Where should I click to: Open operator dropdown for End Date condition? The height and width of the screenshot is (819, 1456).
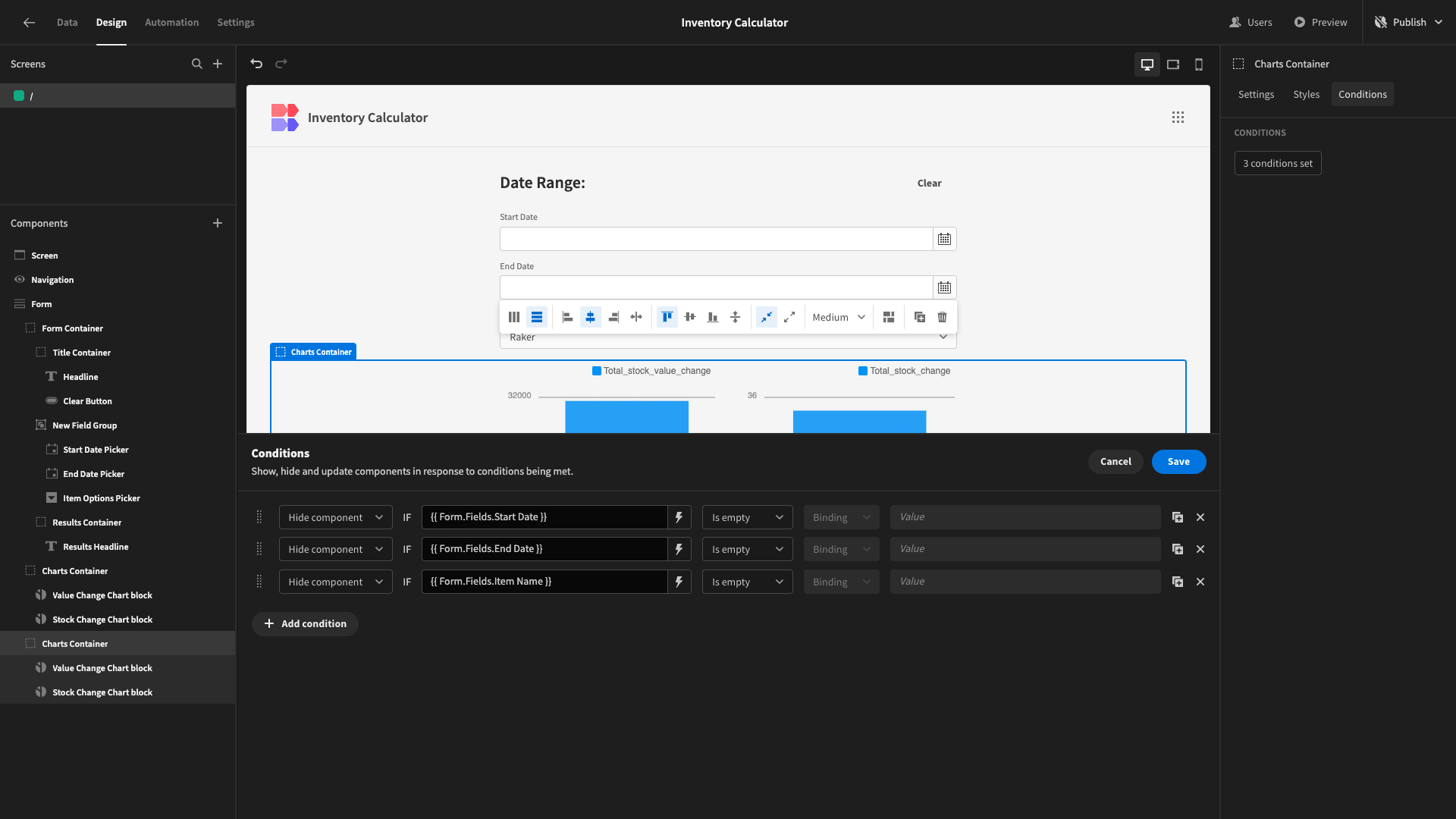pyautogui.click(x=747, y=549)
